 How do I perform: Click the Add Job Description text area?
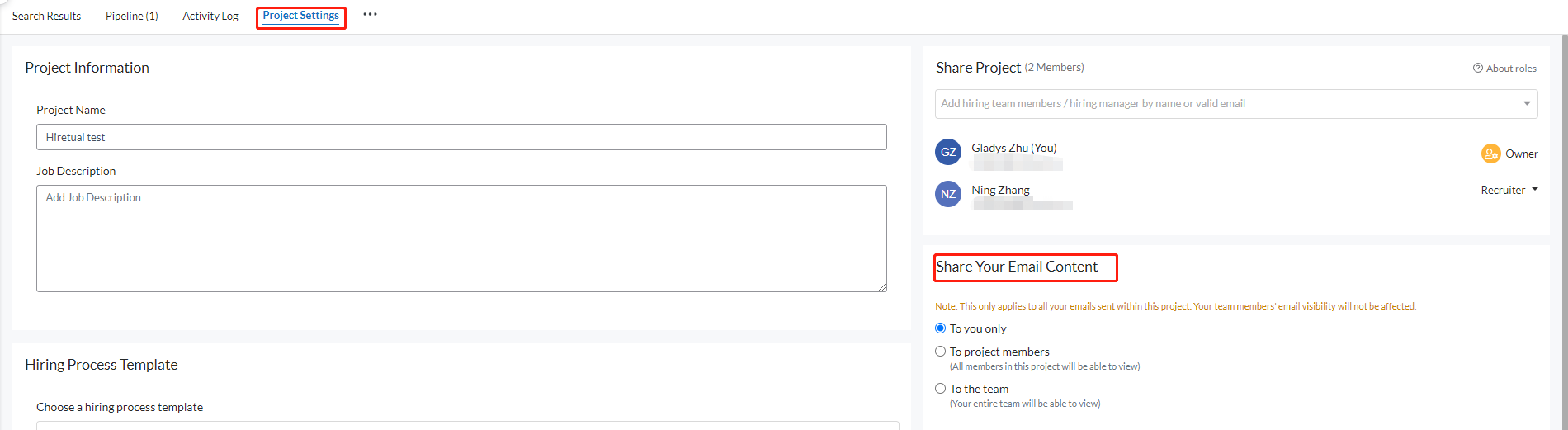[461, 238]
